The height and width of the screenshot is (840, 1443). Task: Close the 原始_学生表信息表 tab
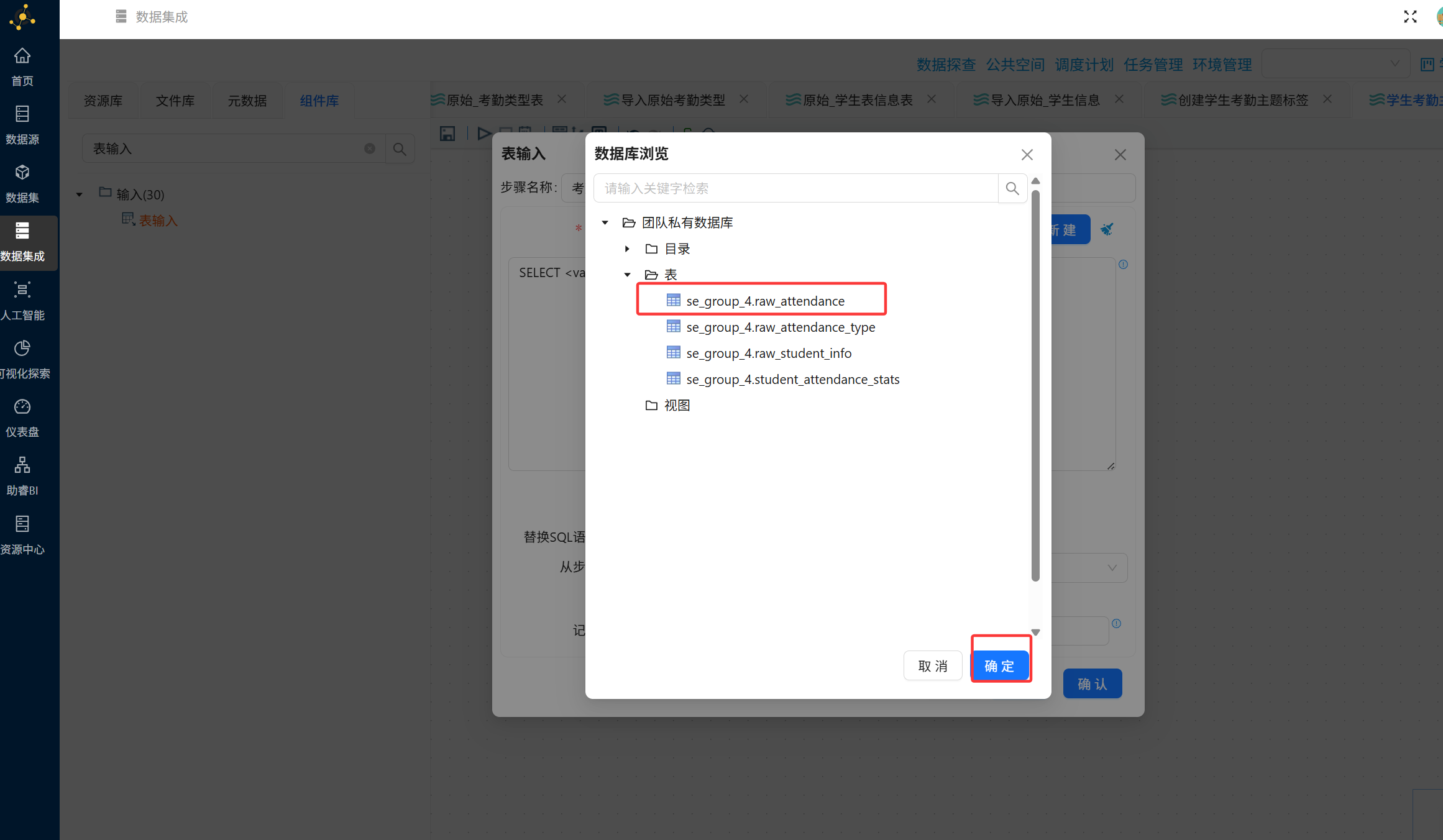(x=932, y=99)
